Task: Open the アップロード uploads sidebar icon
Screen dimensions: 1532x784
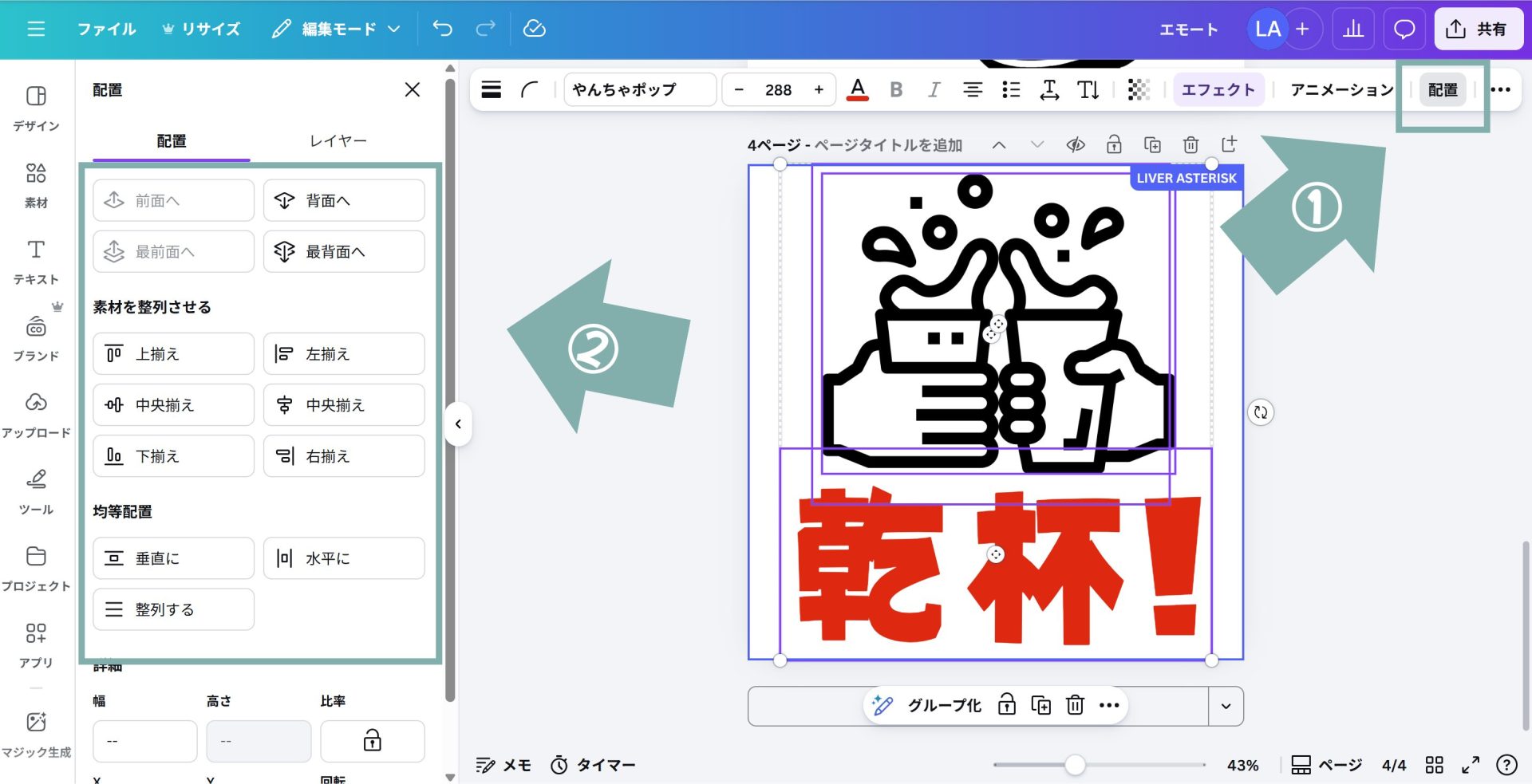Action: pos(36,415)
